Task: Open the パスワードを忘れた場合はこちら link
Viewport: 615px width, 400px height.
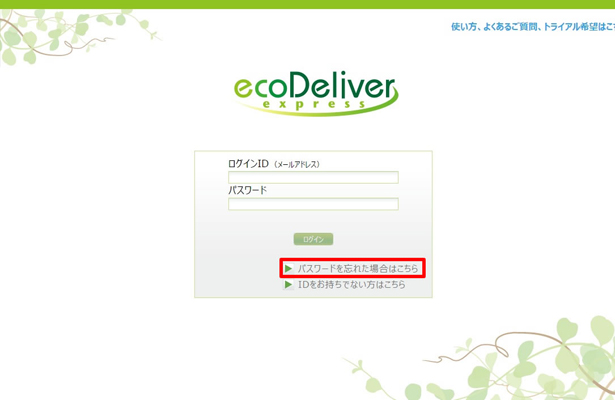Action: tap(358, 269)
